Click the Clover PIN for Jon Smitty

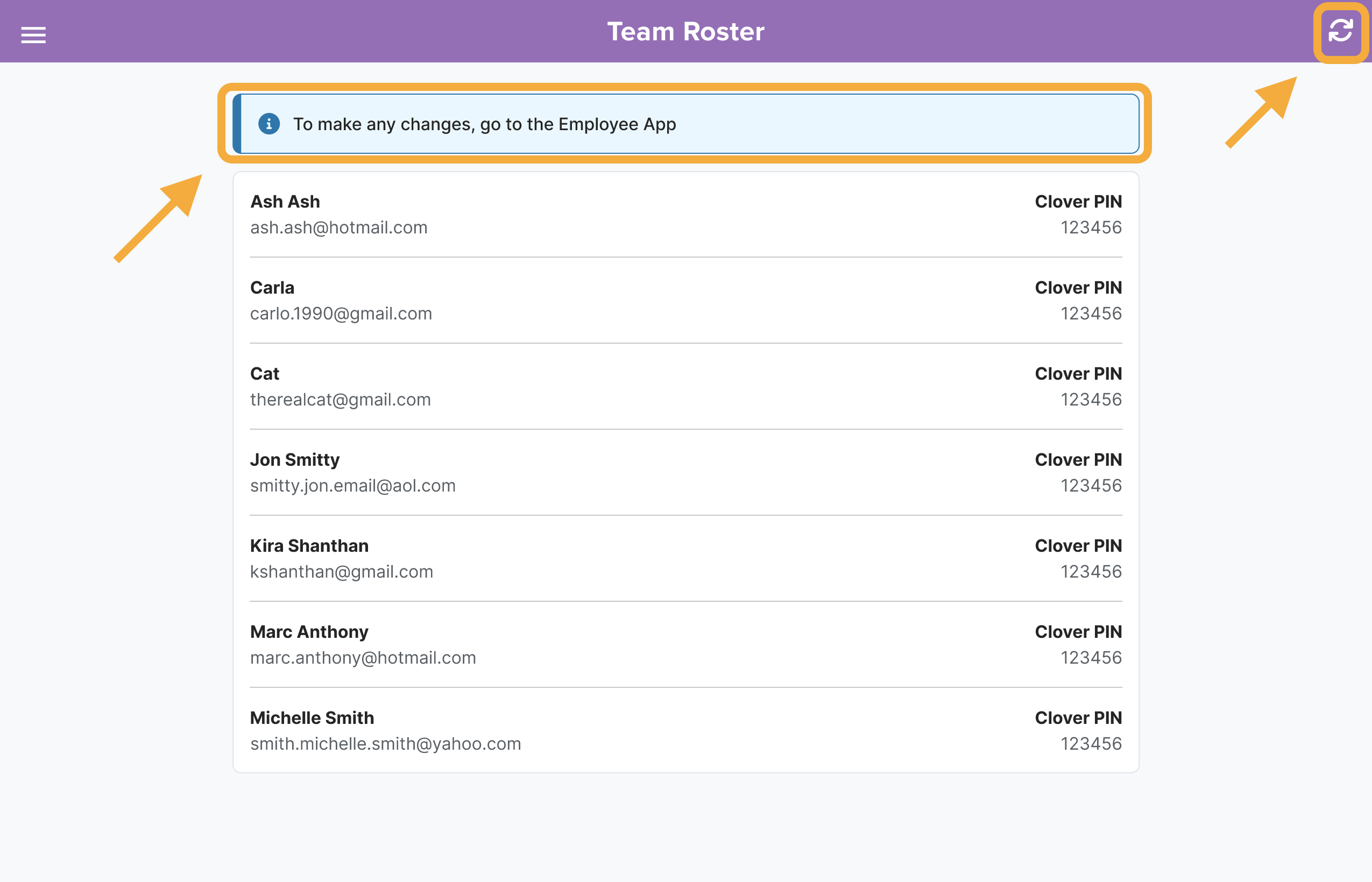(1091, 485)
